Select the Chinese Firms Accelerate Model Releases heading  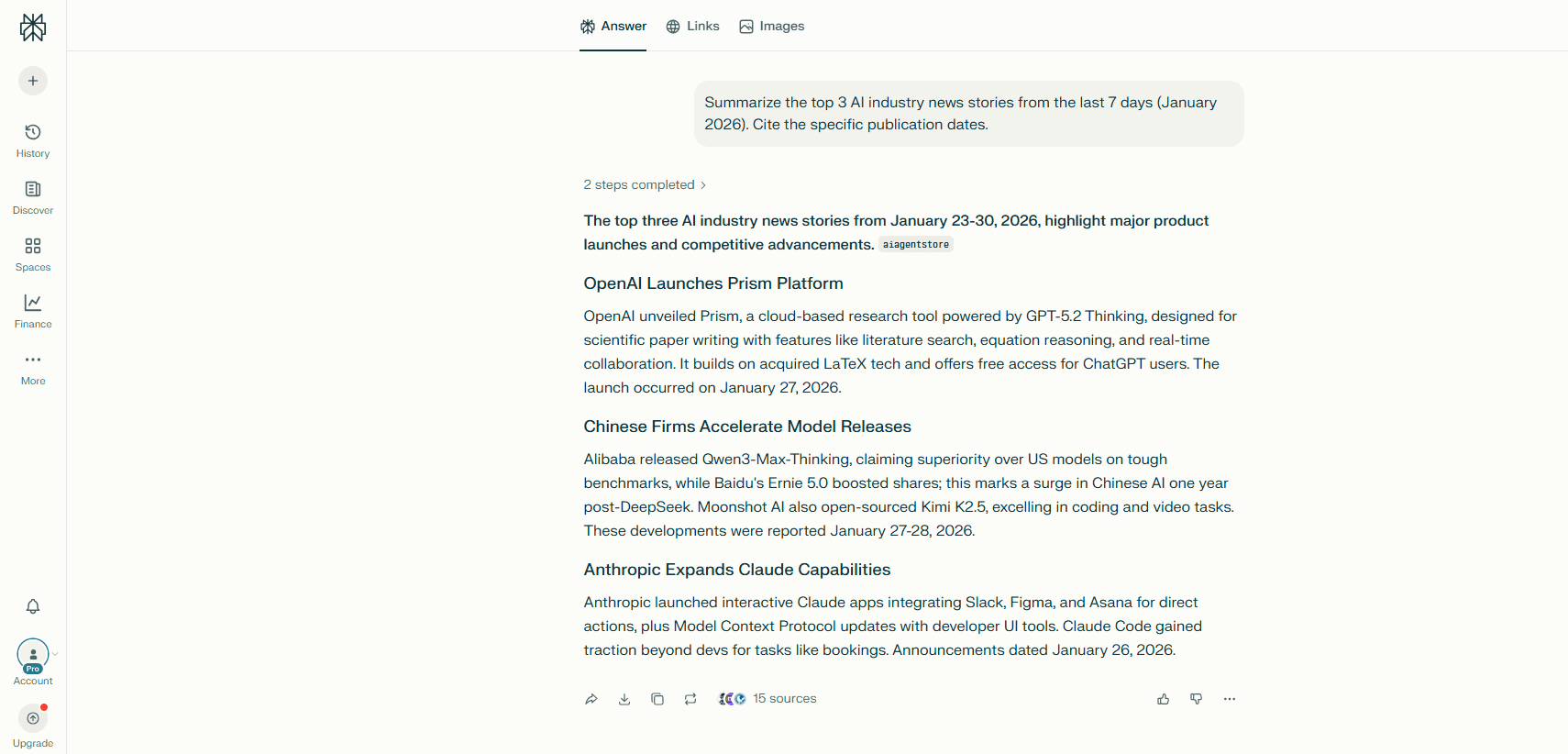click(747, 427)
